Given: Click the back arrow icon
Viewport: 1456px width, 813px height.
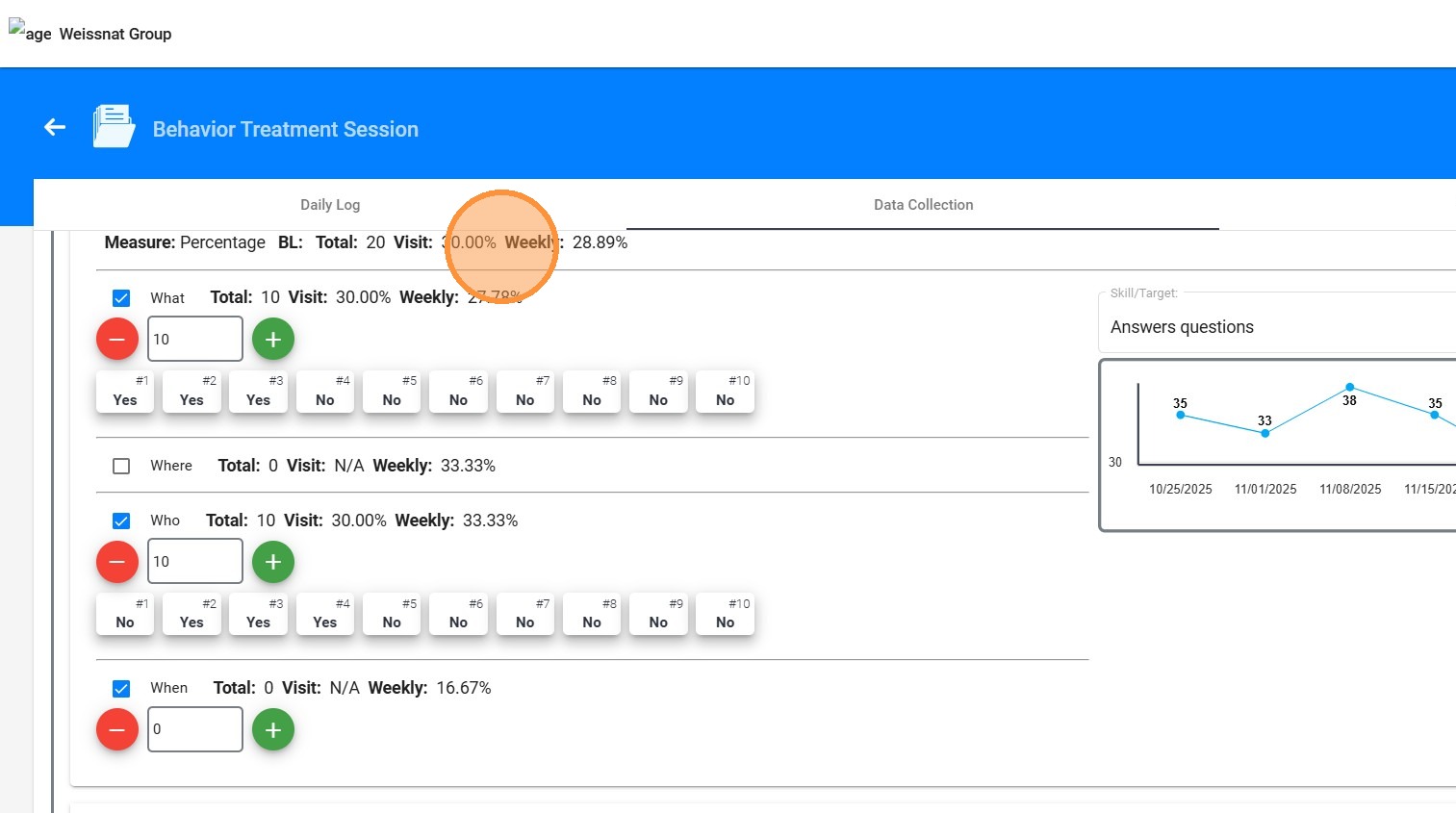Looking at the screenshot, I should [55, 127].
